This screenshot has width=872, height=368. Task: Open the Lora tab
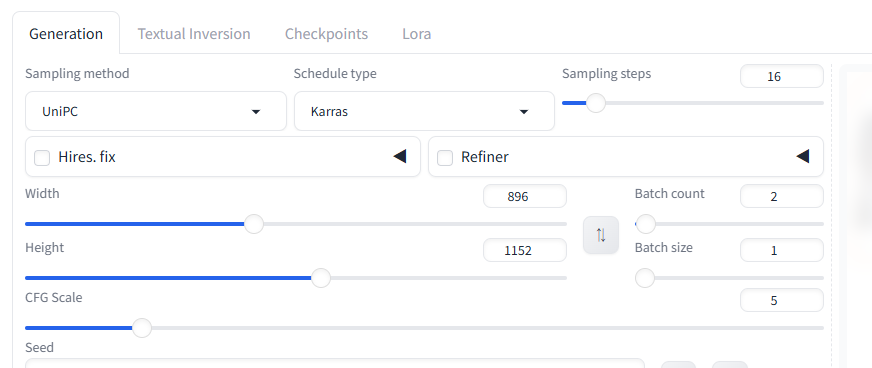click(x=417, y=34)
